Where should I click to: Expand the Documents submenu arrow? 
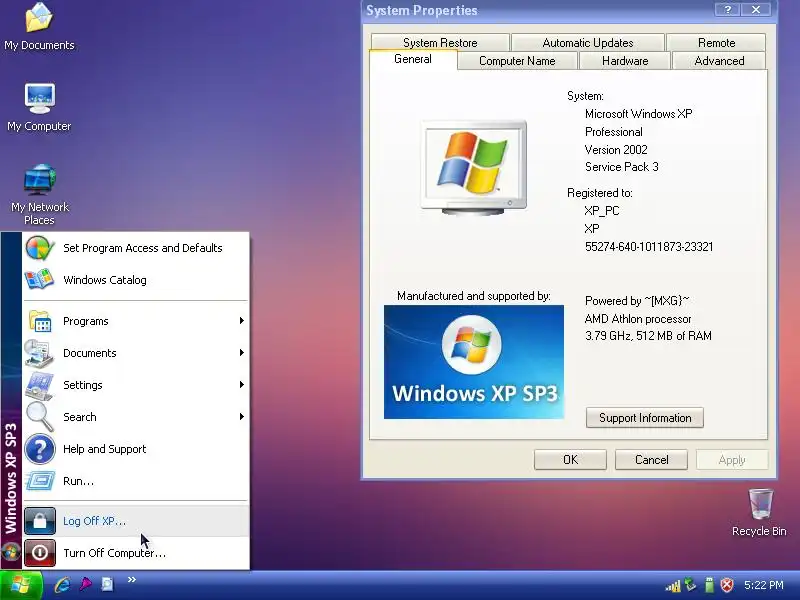pos(242,353)
